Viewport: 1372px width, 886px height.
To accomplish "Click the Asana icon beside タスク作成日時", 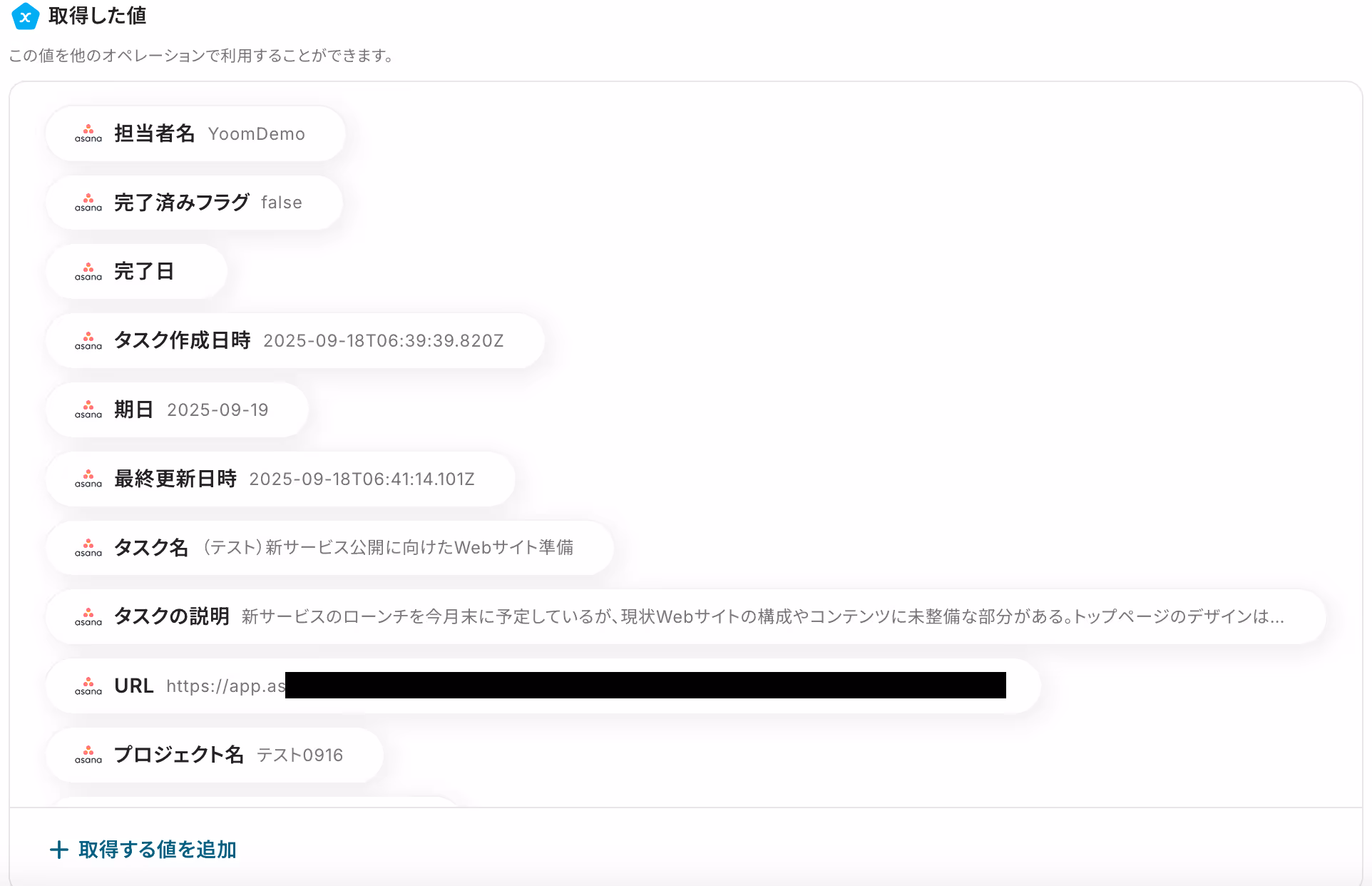I will coord(88,341).
